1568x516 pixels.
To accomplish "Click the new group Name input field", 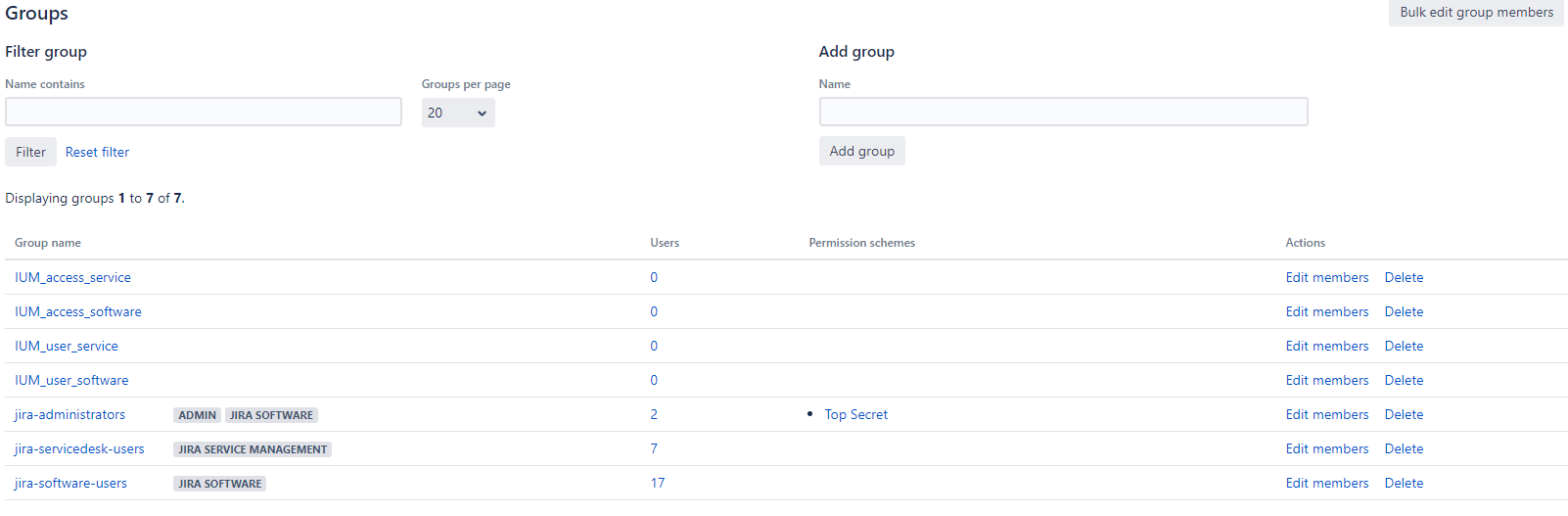I will tap(1062, 112).
